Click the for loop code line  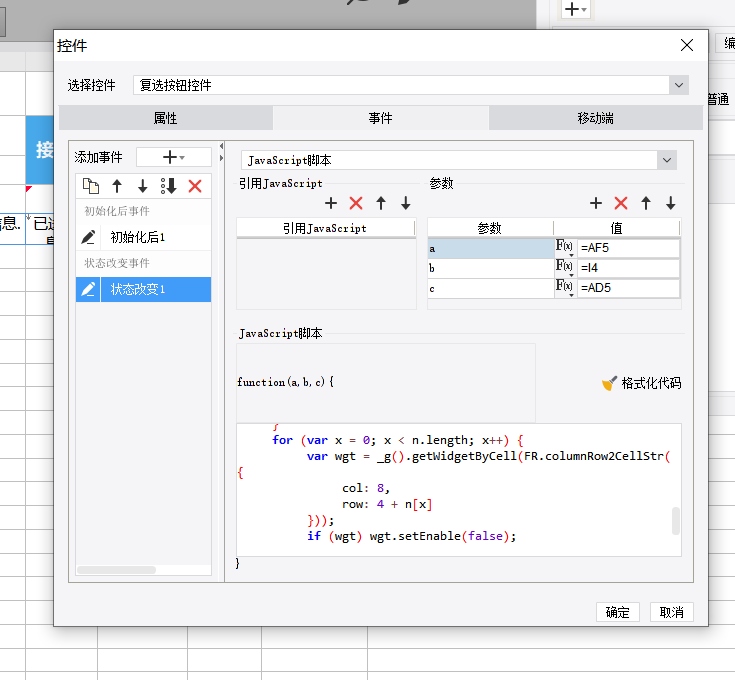398,440
